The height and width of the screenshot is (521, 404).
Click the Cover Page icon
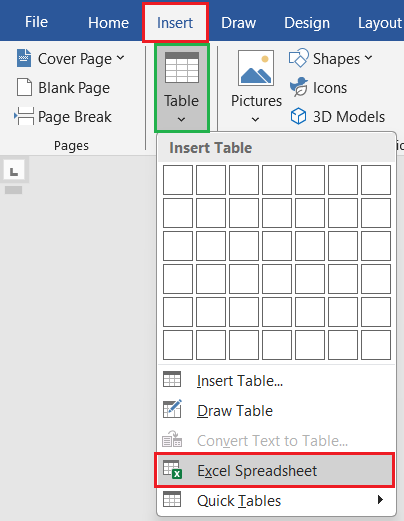point(24,58)
